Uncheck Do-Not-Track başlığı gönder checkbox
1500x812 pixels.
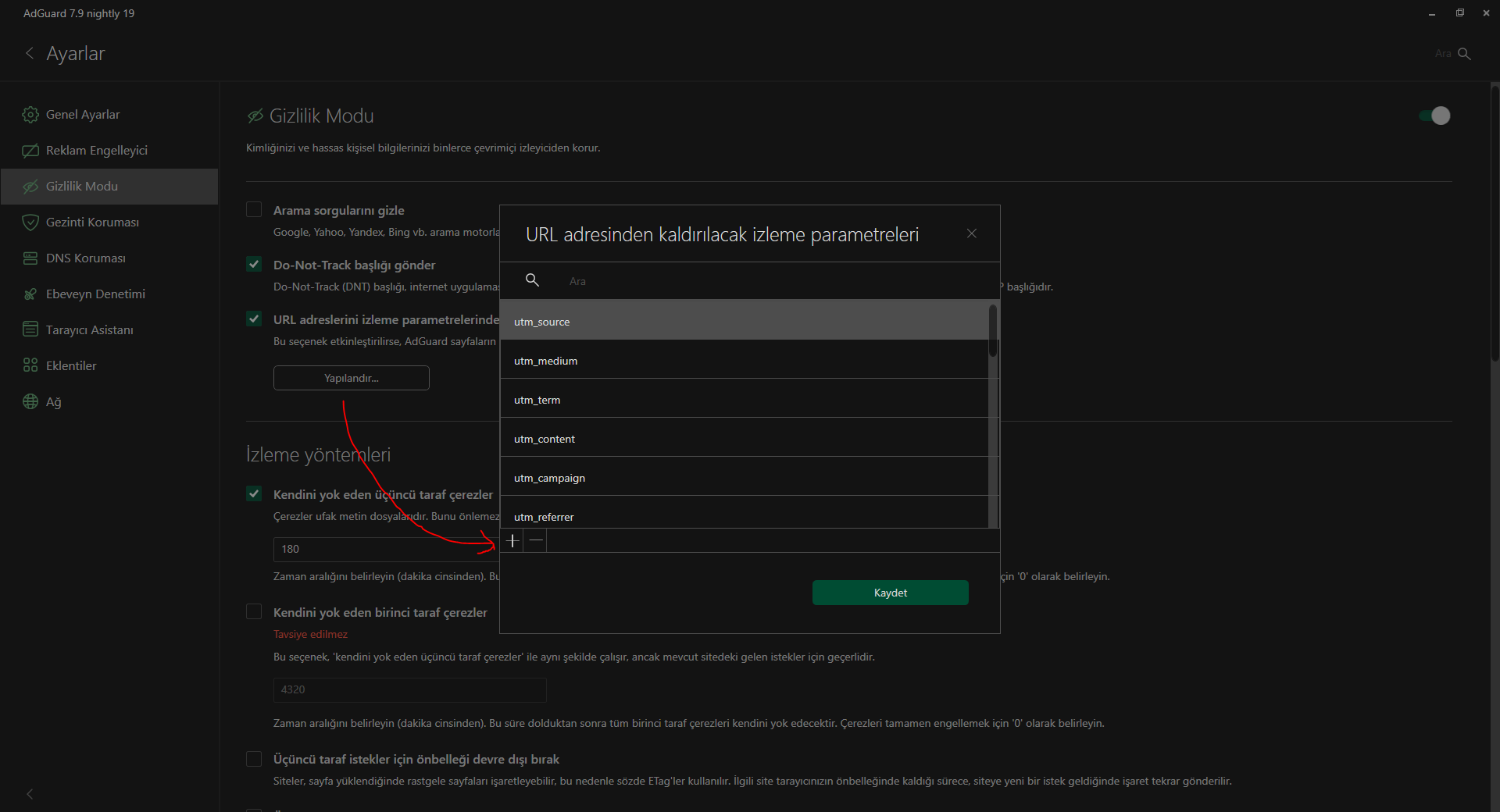(x=254, y=264)
